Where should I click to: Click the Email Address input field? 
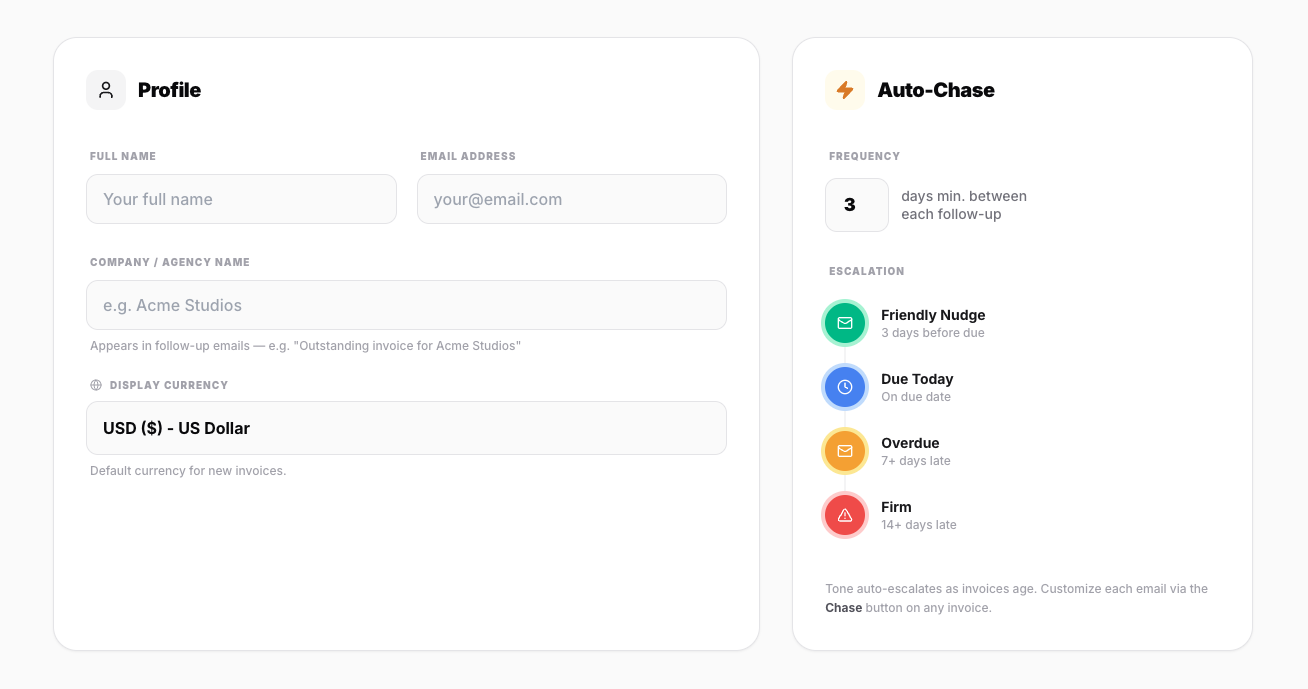tap(571, 199)
